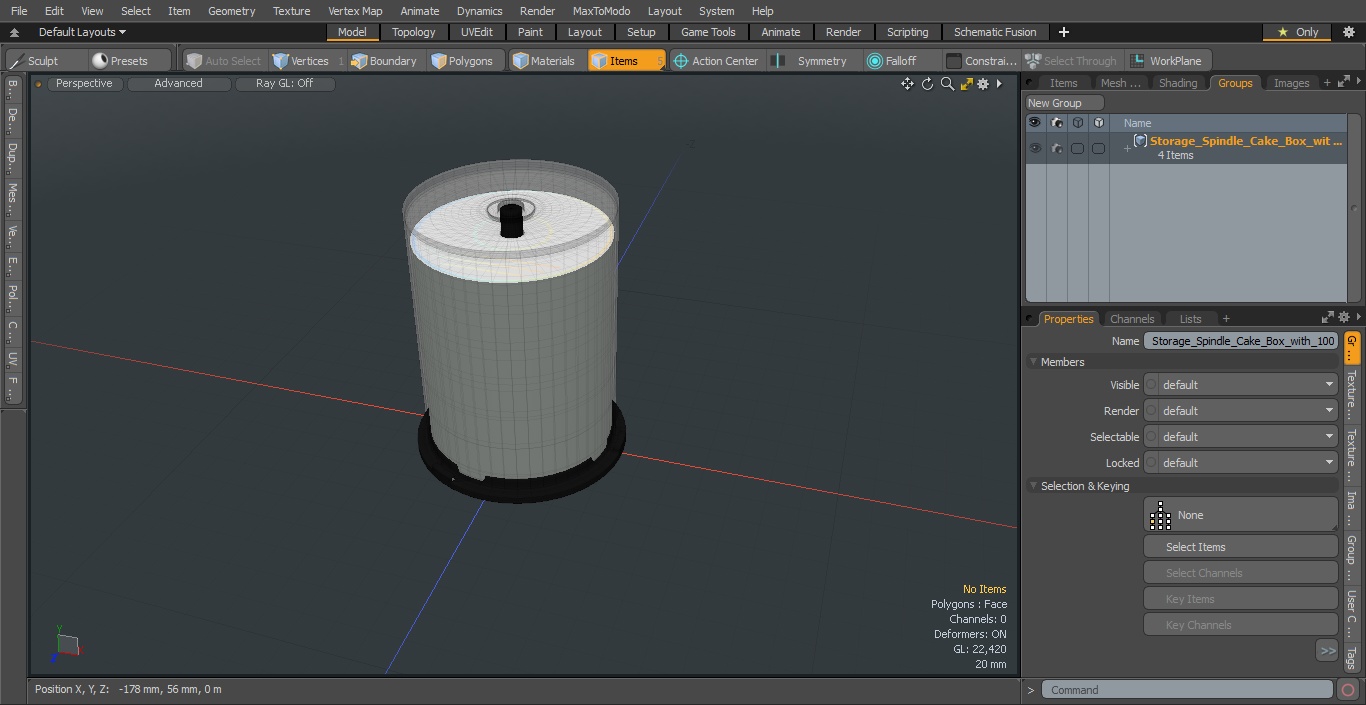Click the viewport zoom magnifier icon

tap(947, 84)
